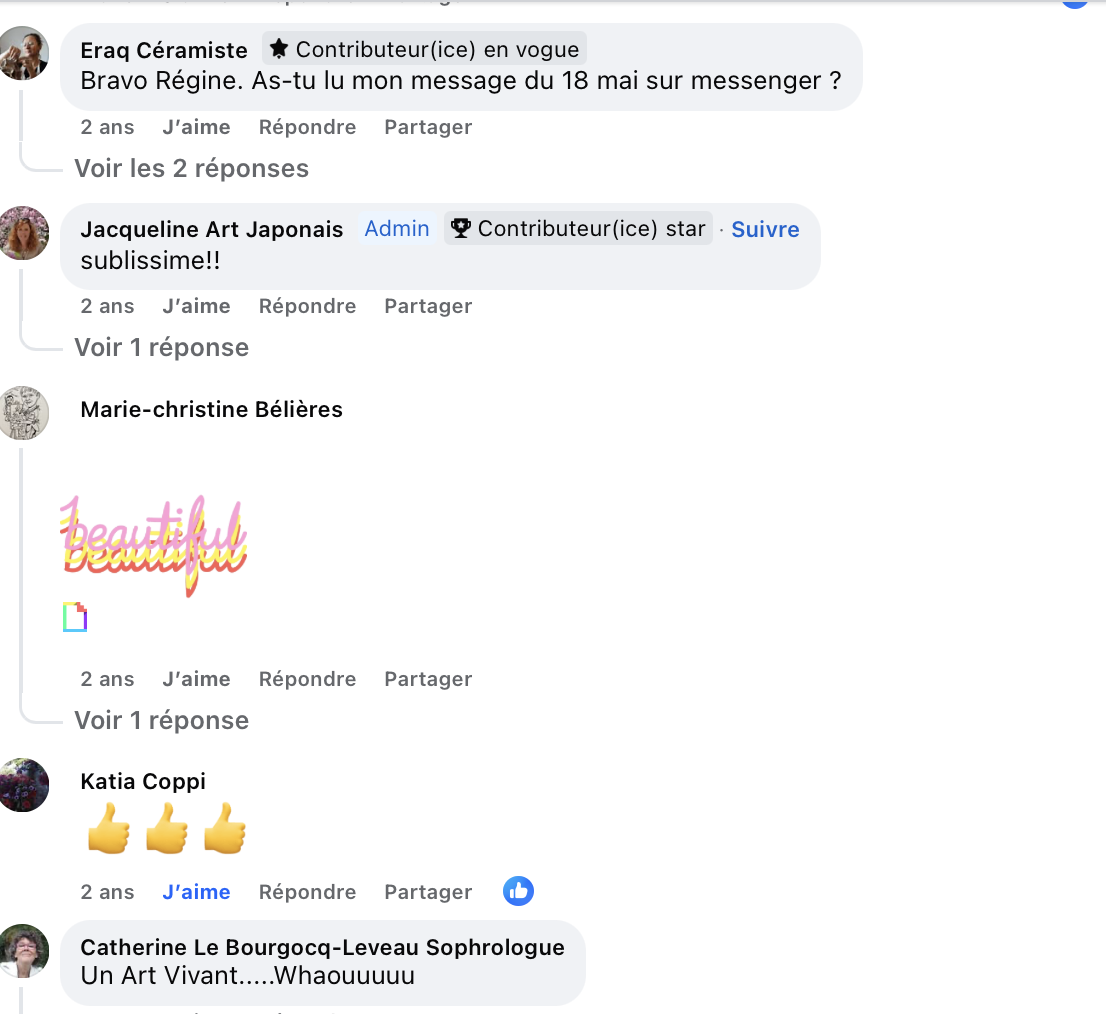Click the blue like reaction icon
The height and width of the screenshot is (1014, 1106).
click(x=518, y=891)
